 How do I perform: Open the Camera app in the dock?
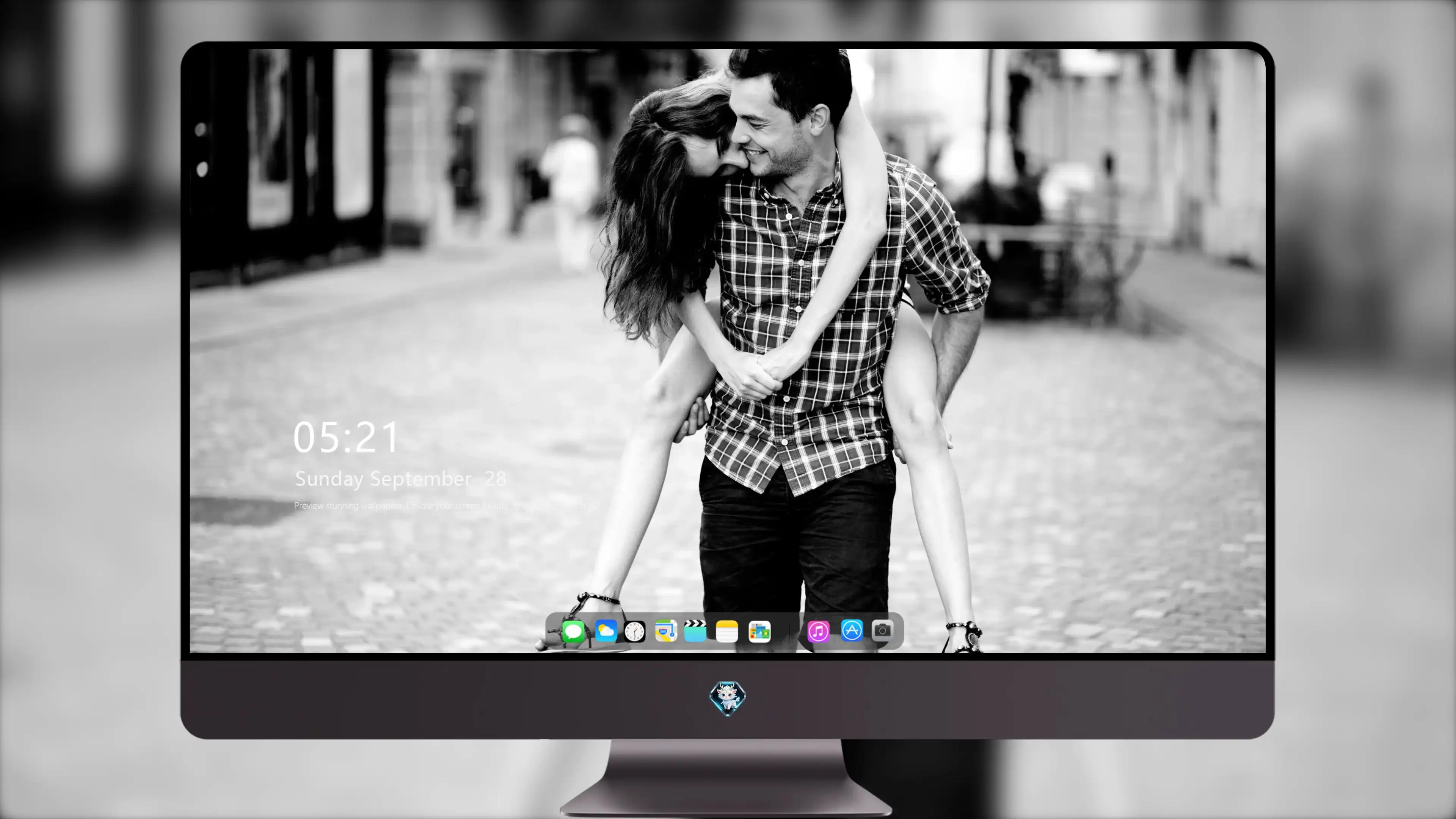(882, 630)
